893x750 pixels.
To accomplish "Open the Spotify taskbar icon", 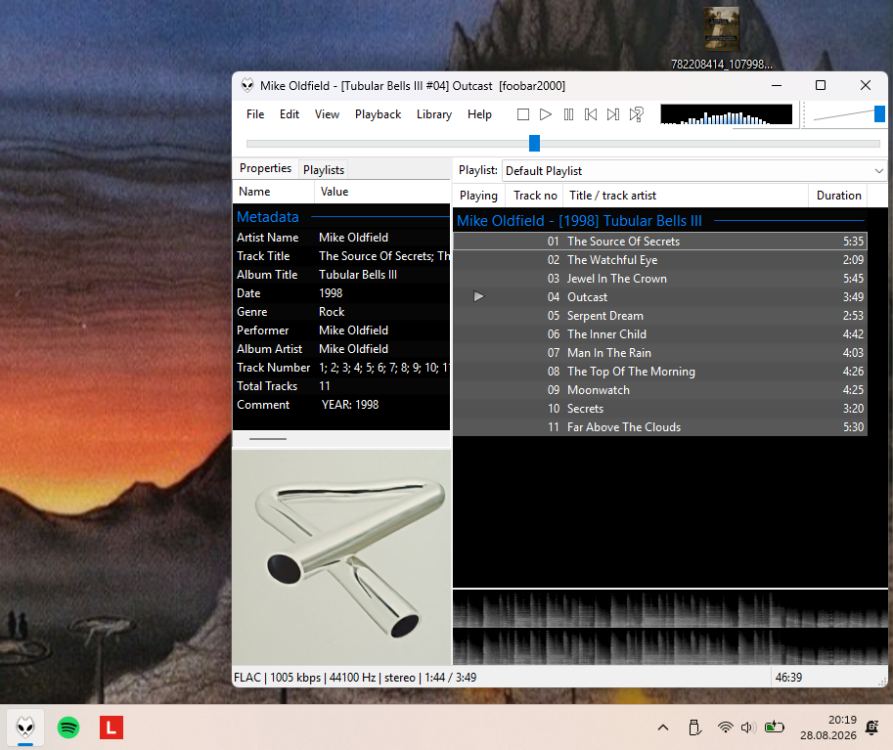I will pos(68,727).
